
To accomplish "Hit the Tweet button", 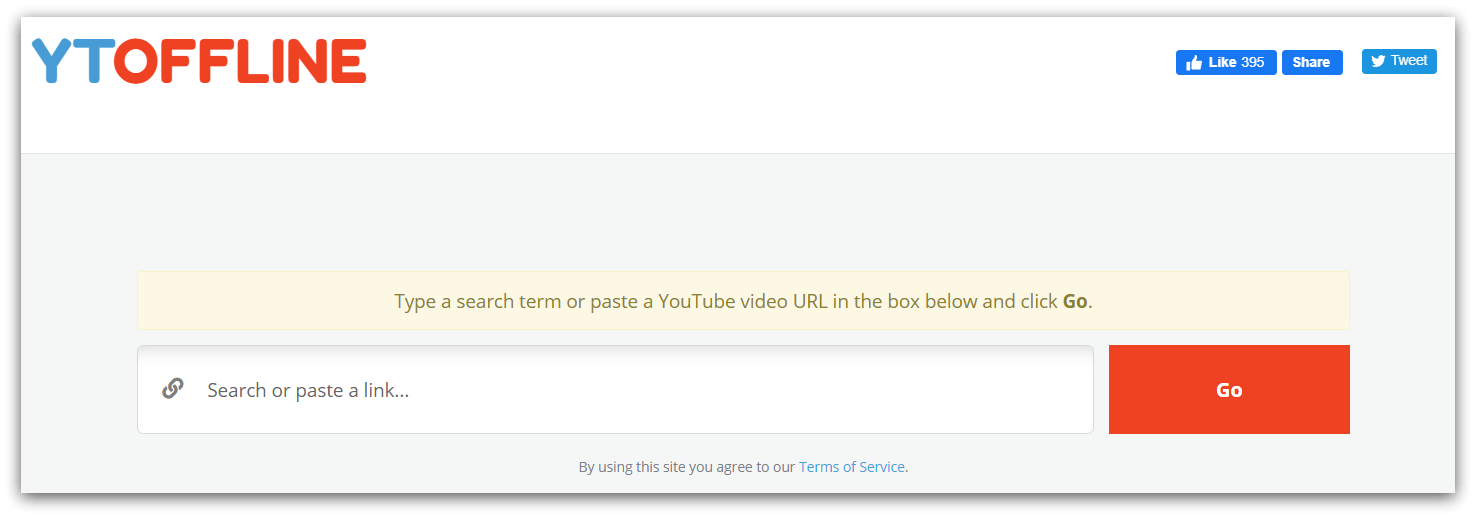I will (1399, 61).
